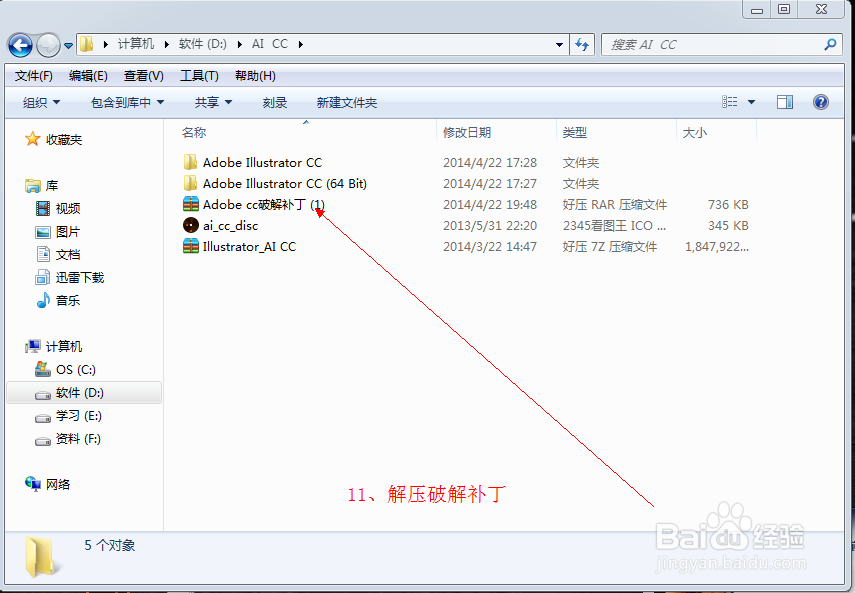The height and width of the screenshot is (593, 855).
Task: Open 迅雷下载 in sidebar
Action: pos(80,277)
